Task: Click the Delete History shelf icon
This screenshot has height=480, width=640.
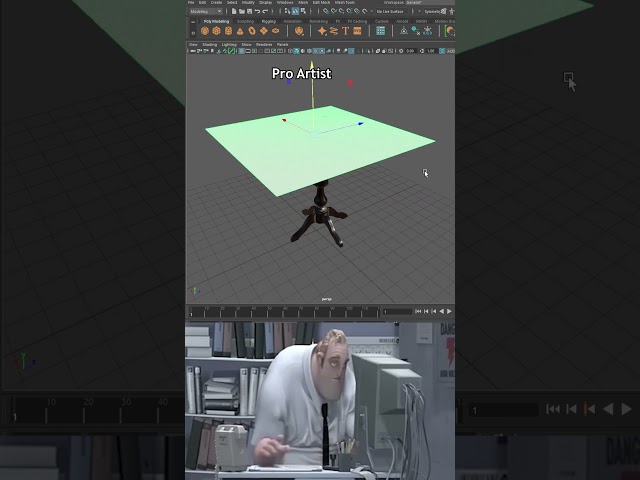Action: click(x=416, y=31)
